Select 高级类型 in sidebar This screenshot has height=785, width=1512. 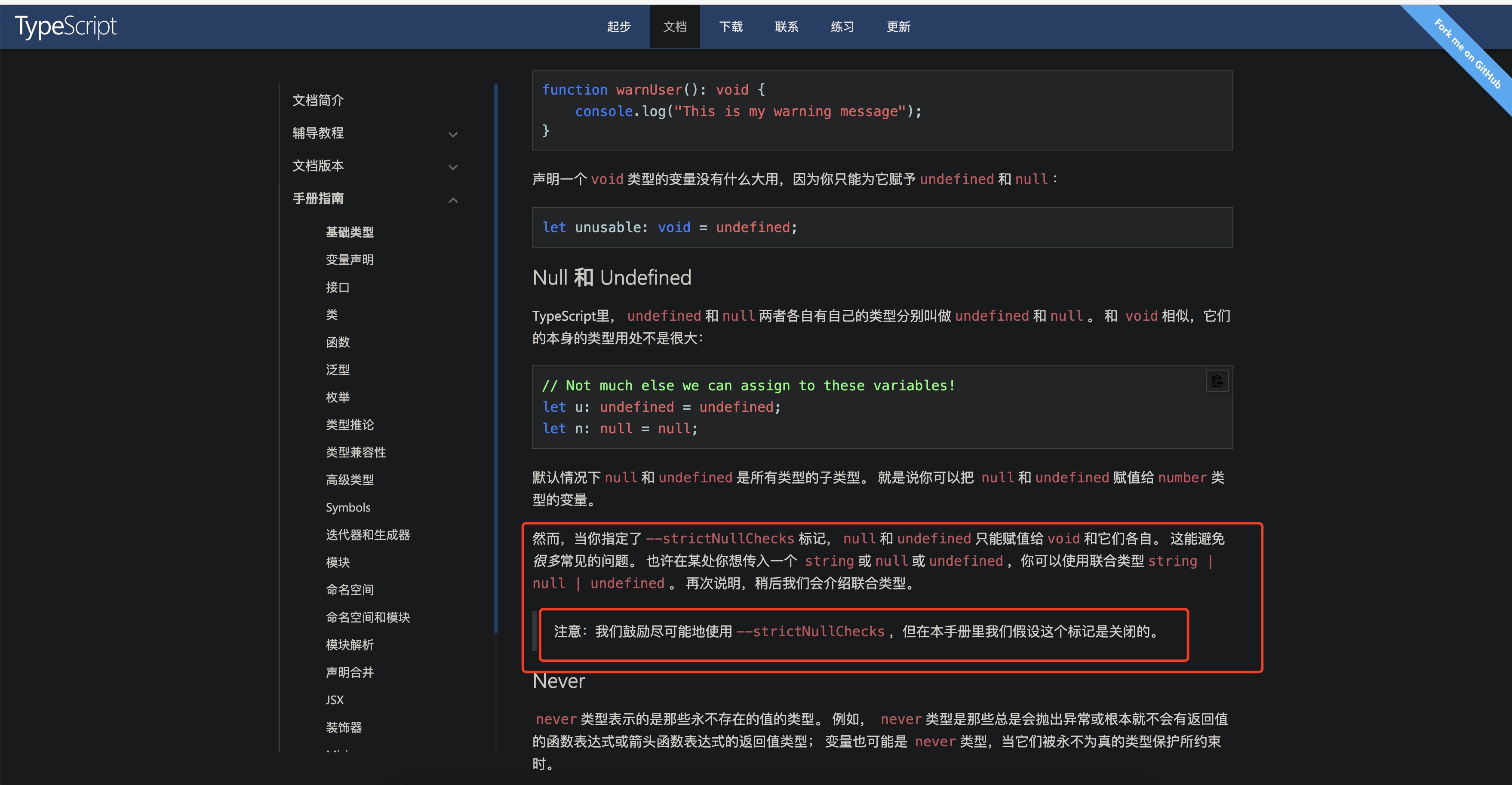(350, 479)
